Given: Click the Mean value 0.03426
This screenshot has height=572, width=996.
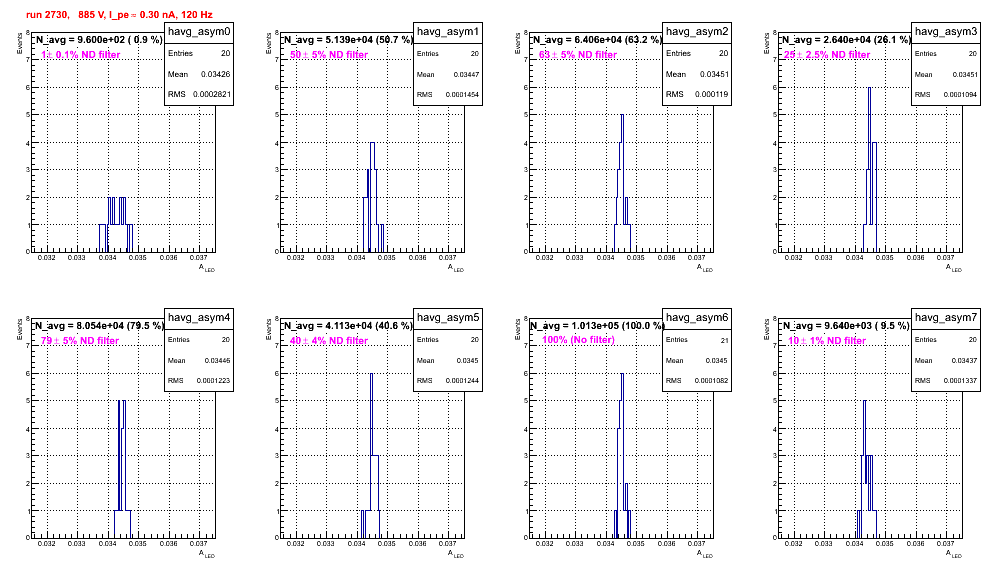Looking at the screenshot, I should 215,74.
